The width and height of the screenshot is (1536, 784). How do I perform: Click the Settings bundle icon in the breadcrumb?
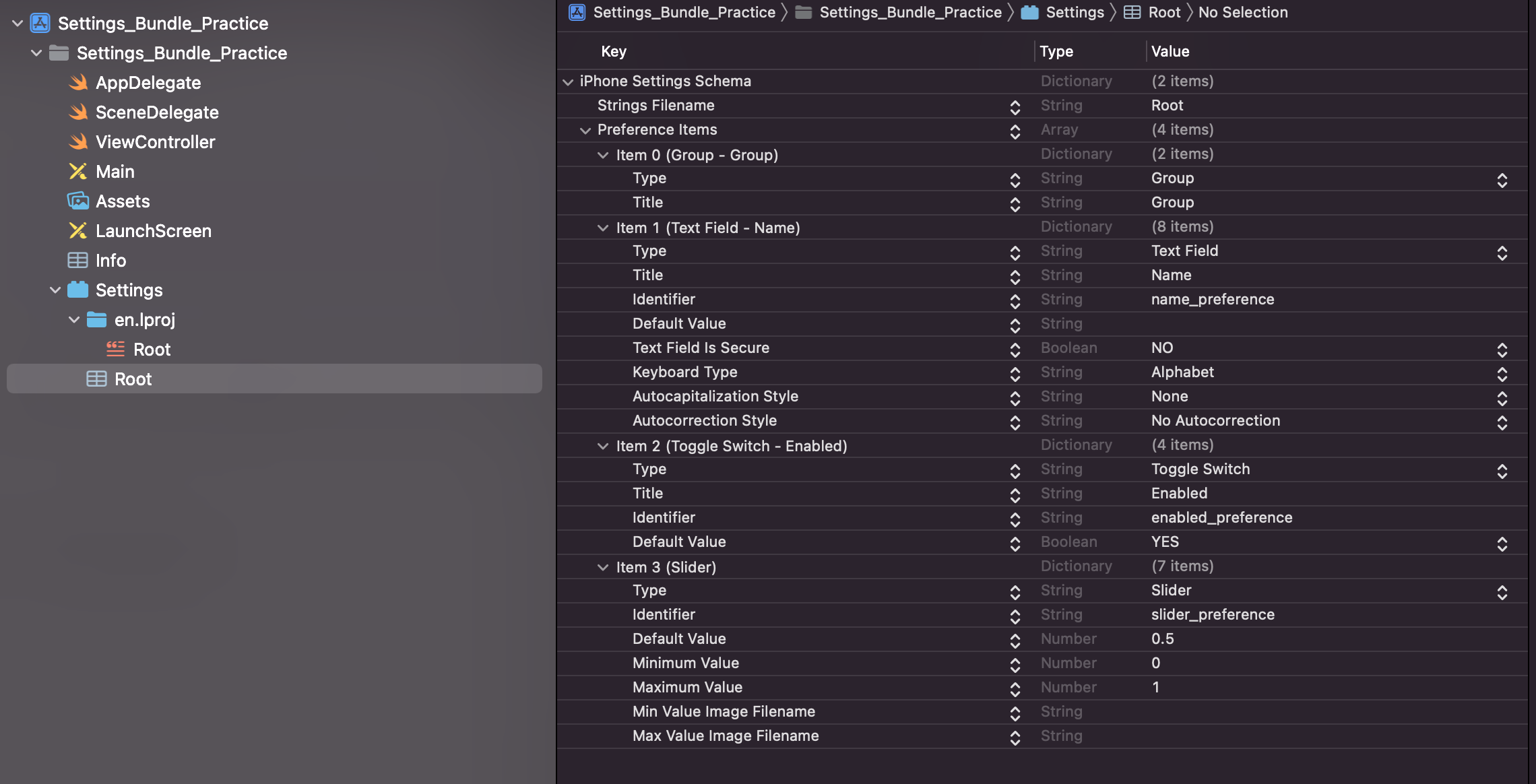(1030, 12)
